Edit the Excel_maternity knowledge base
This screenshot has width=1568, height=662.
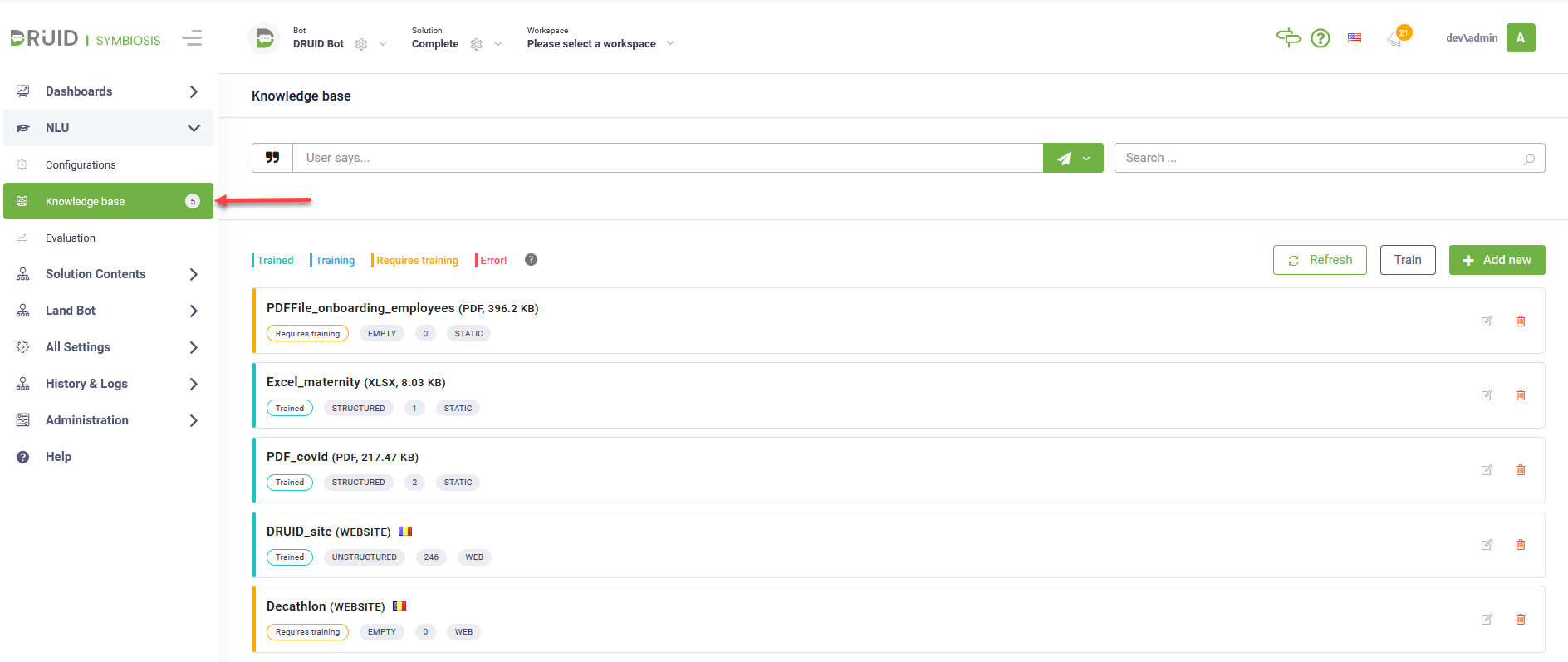(1487, 395)
